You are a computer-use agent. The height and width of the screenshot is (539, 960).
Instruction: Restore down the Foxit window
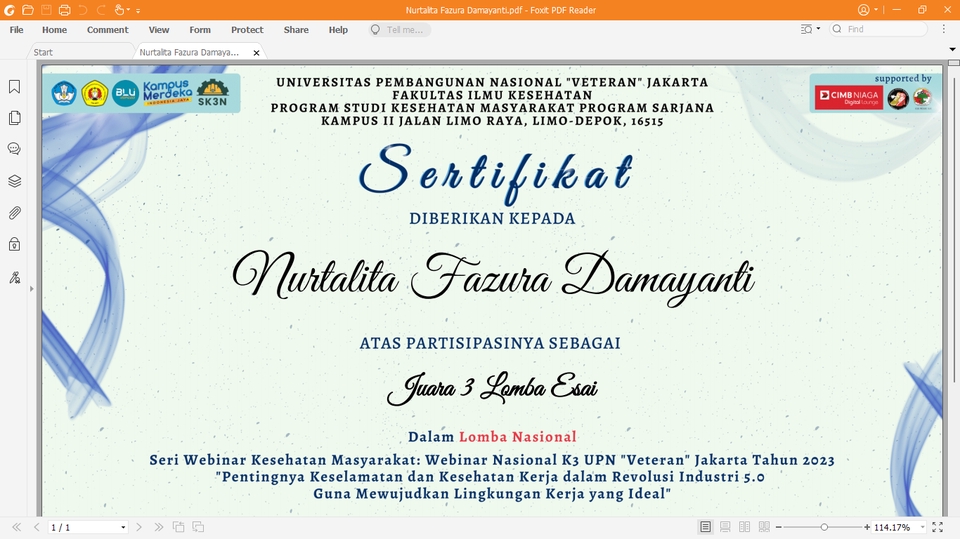point(922,10)
